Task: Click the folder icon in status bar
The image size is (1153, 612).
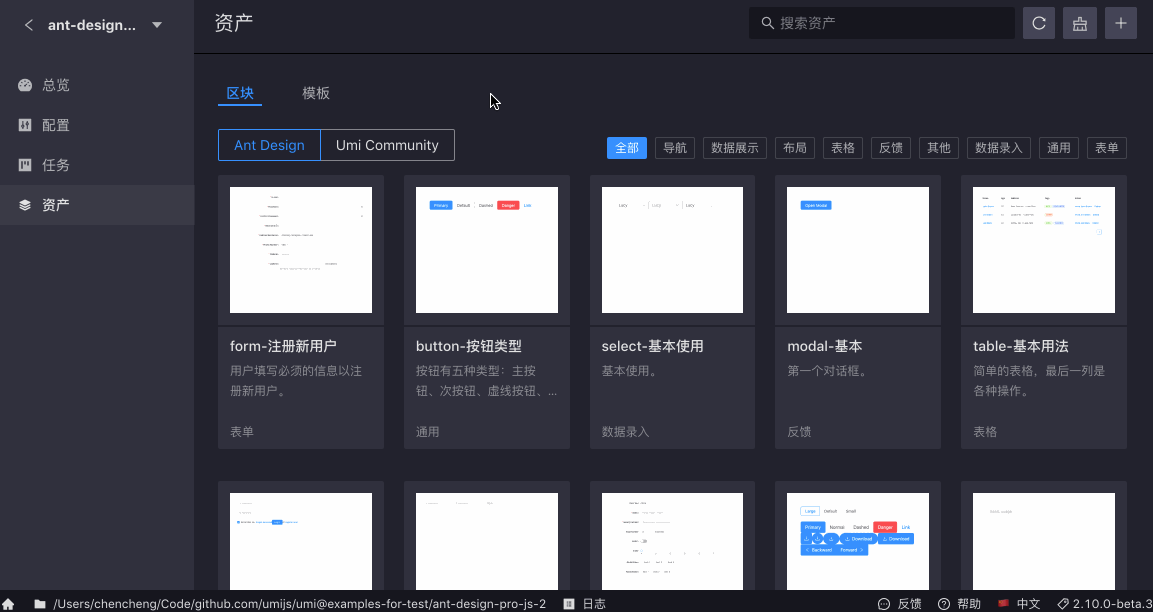Action: (x=40, y=604)
